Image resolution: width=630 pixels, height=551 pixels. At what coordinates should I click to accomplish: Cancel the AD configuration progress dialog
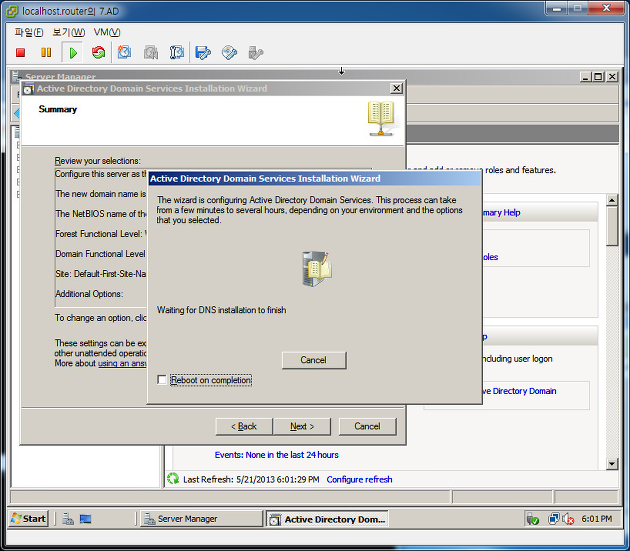[x=314, y=360]
